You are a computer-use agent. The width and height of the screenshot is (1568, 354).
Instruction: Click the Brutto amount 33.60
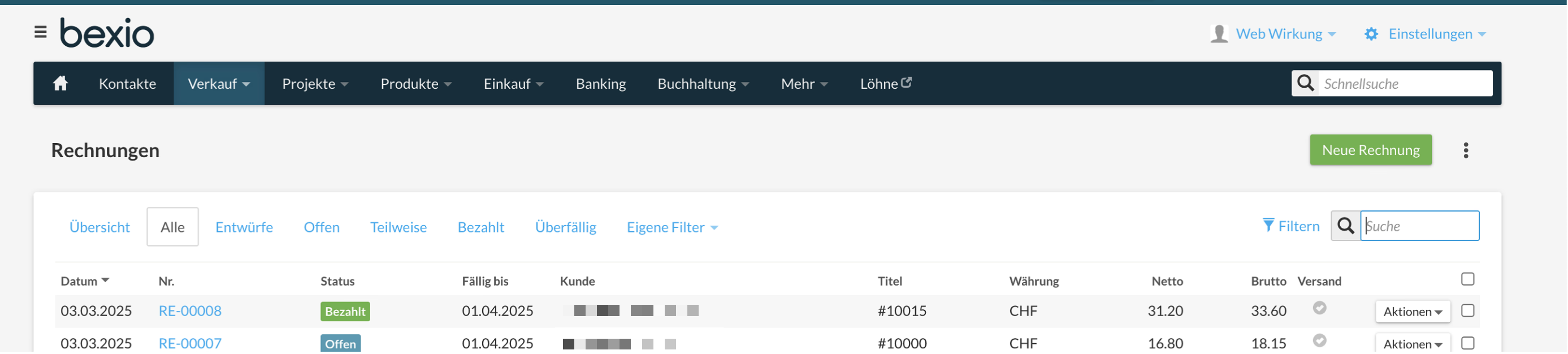pyautogui.click(x=1268, y=312)
